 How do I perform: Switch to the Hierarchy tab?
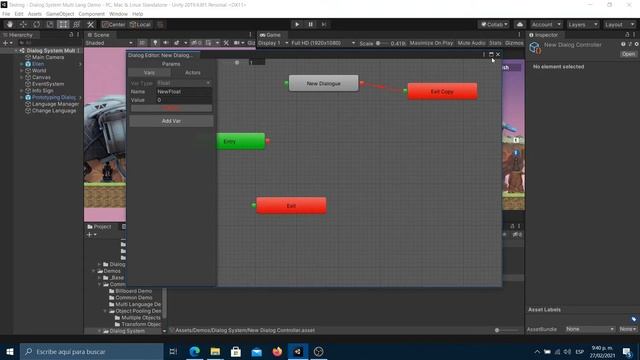click(18, 35)
